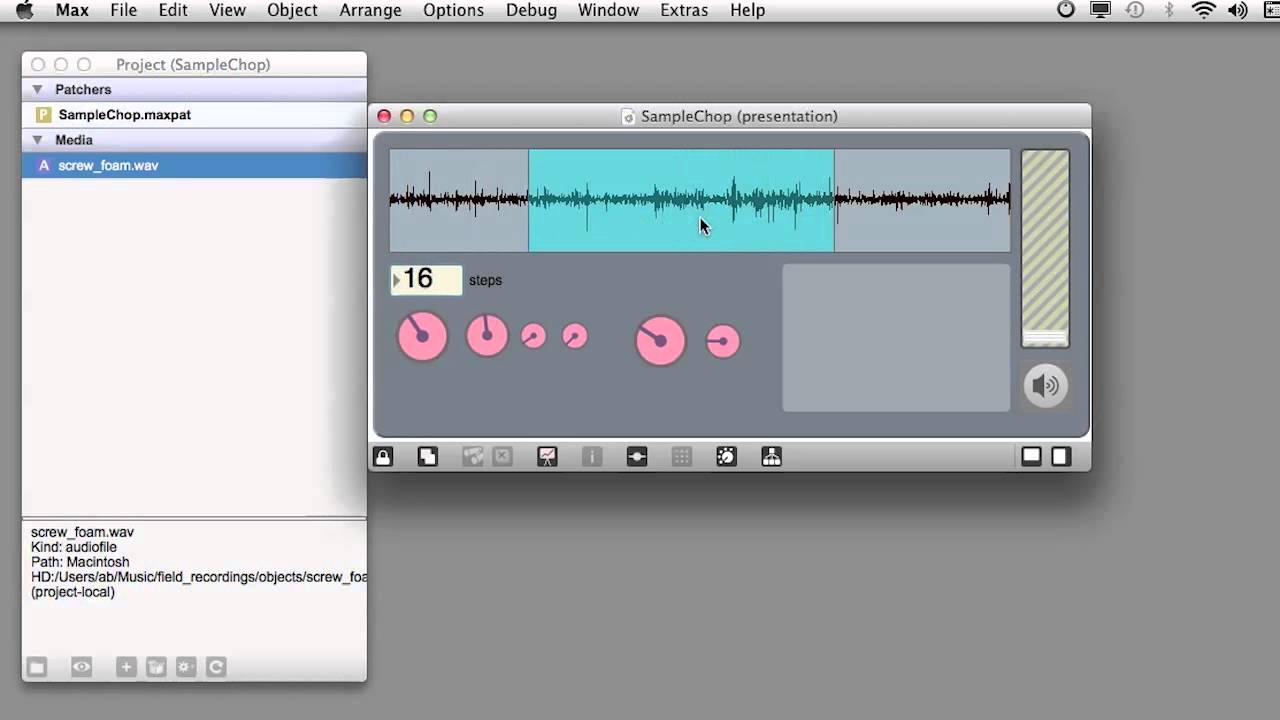This screenshot has height=720, width=1280.
Task: Open the Max application menu
Action: (72, 10)
